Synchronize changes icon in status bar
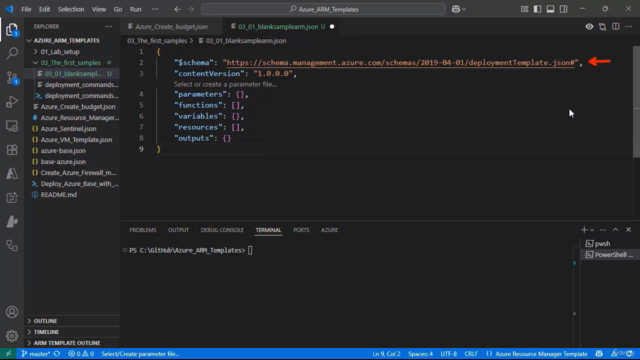 57,354
